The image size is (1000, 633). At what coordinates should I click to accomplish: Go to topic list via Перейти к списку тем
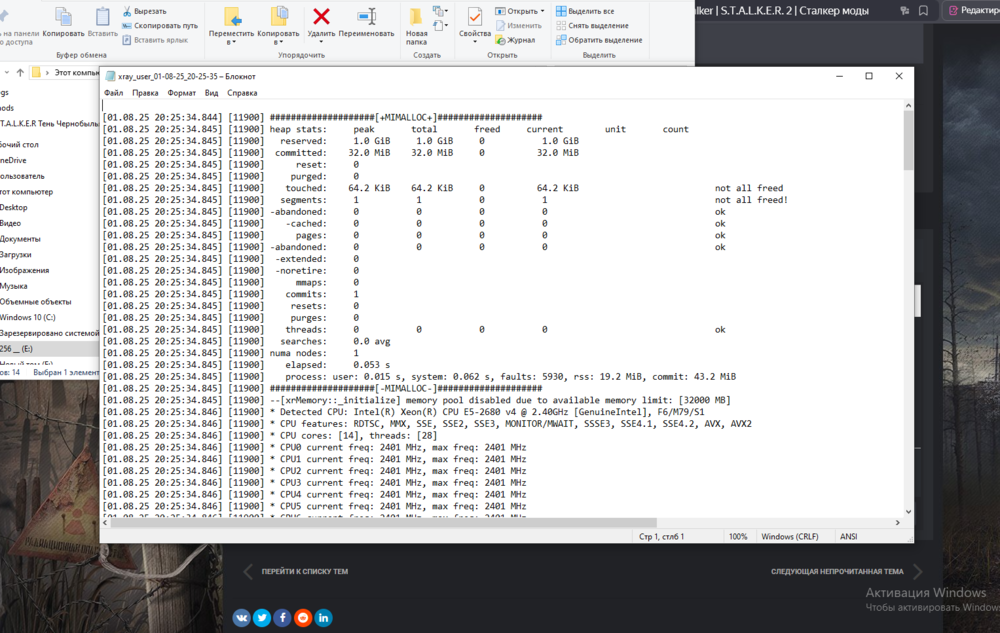305,572
